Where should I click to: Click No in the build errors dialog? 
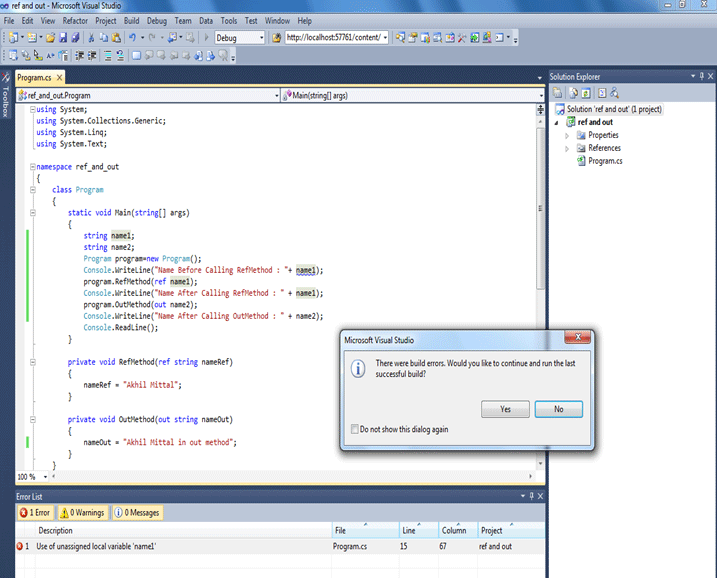click(x=558, y=409)
